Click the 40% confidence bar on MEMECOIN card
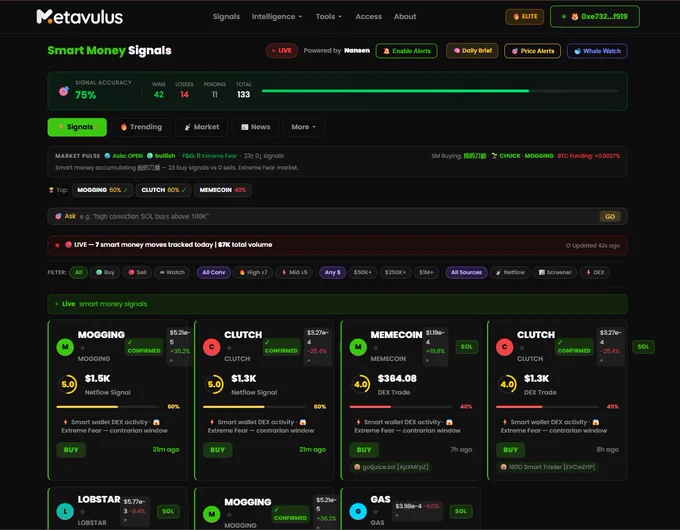Viewport: 680px width, 530px height. 402,407
